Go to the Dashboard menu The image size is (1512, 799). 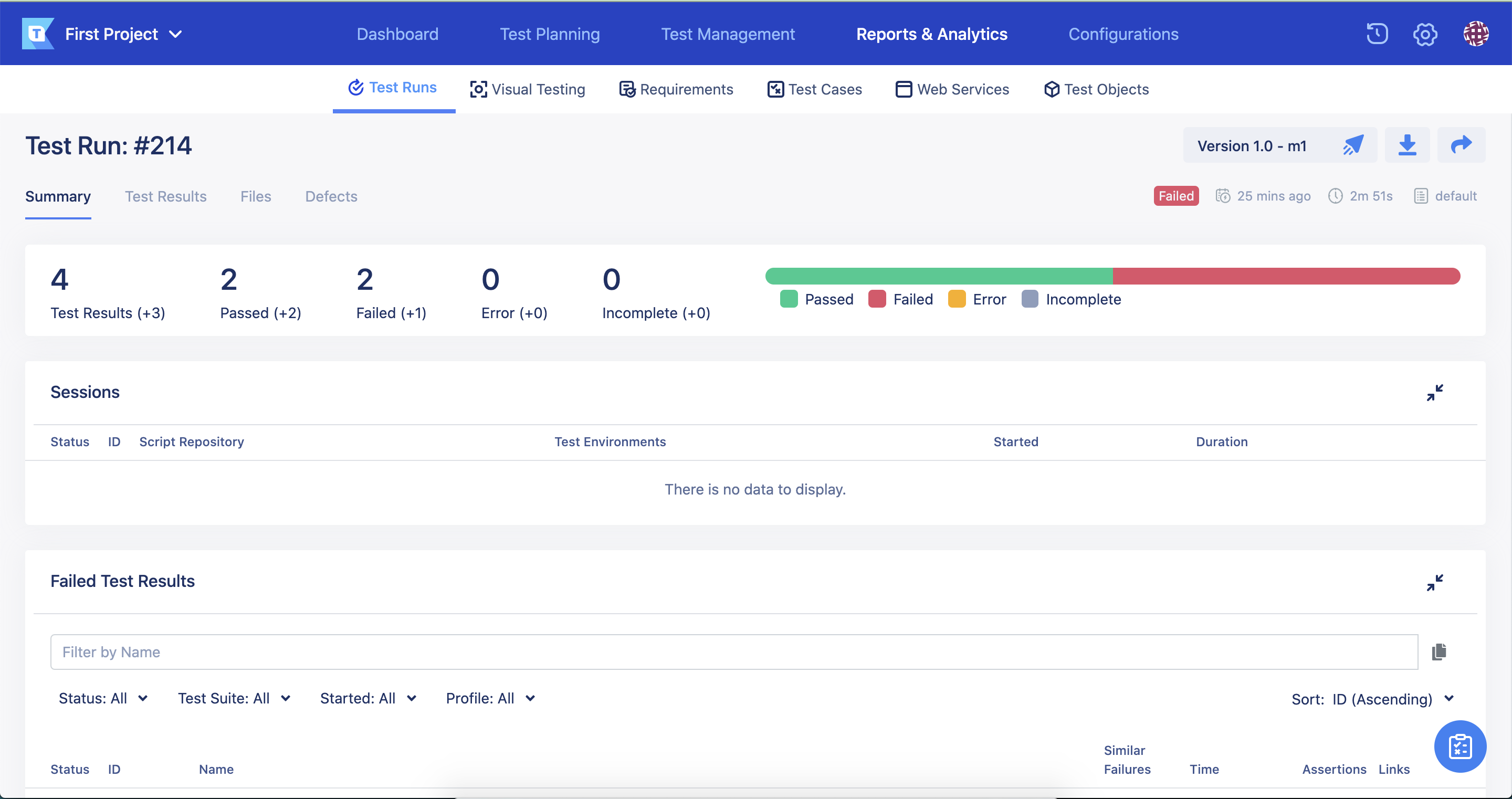tap(397, 34)
